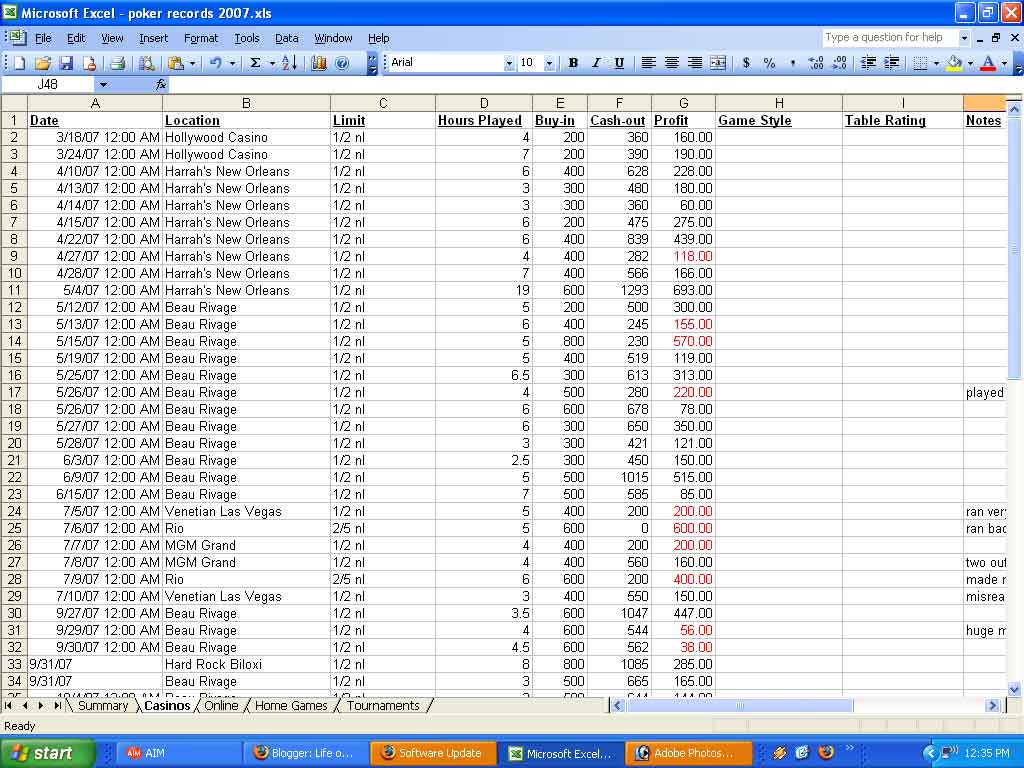Open the File menu
Image resolution: width=1024 pixels, height=768 pixels.
click(x=43, y=39)
